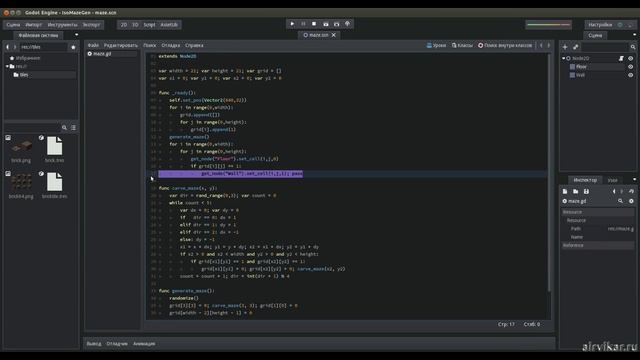
Task: Open script attached to Node2D
Action: [621, 58]
